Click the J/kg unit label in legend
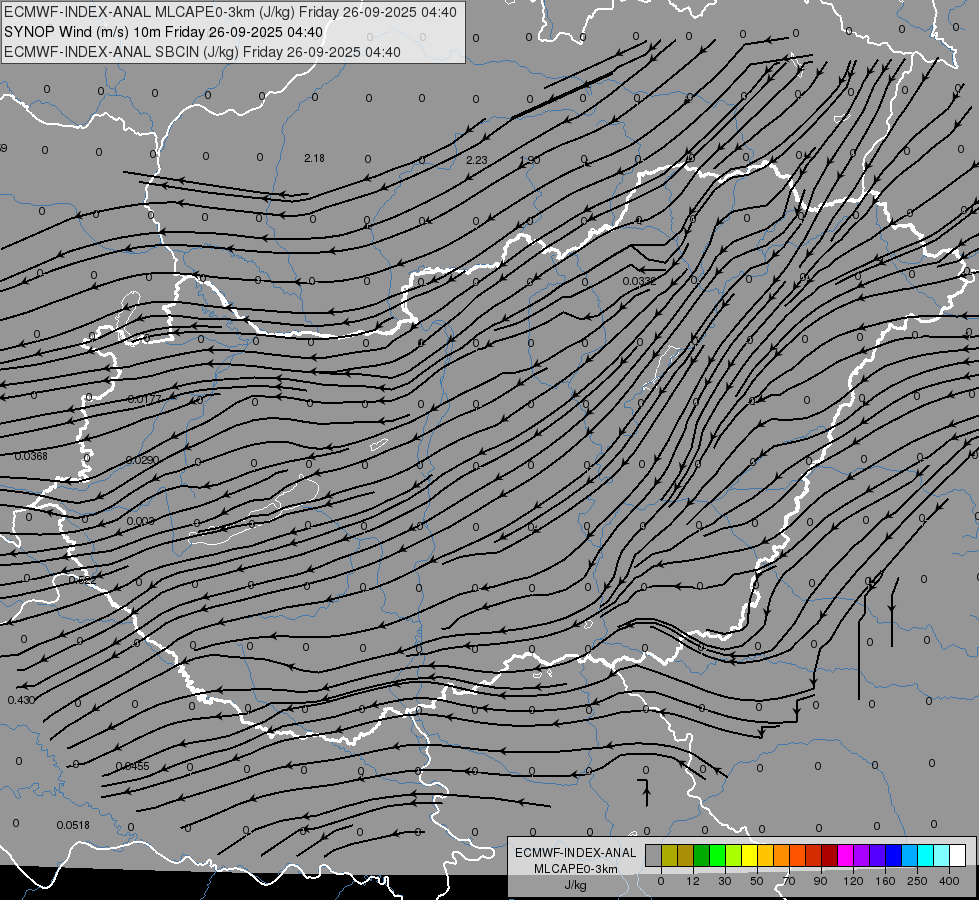Viewport: 979px width, 900px height. 575,885
